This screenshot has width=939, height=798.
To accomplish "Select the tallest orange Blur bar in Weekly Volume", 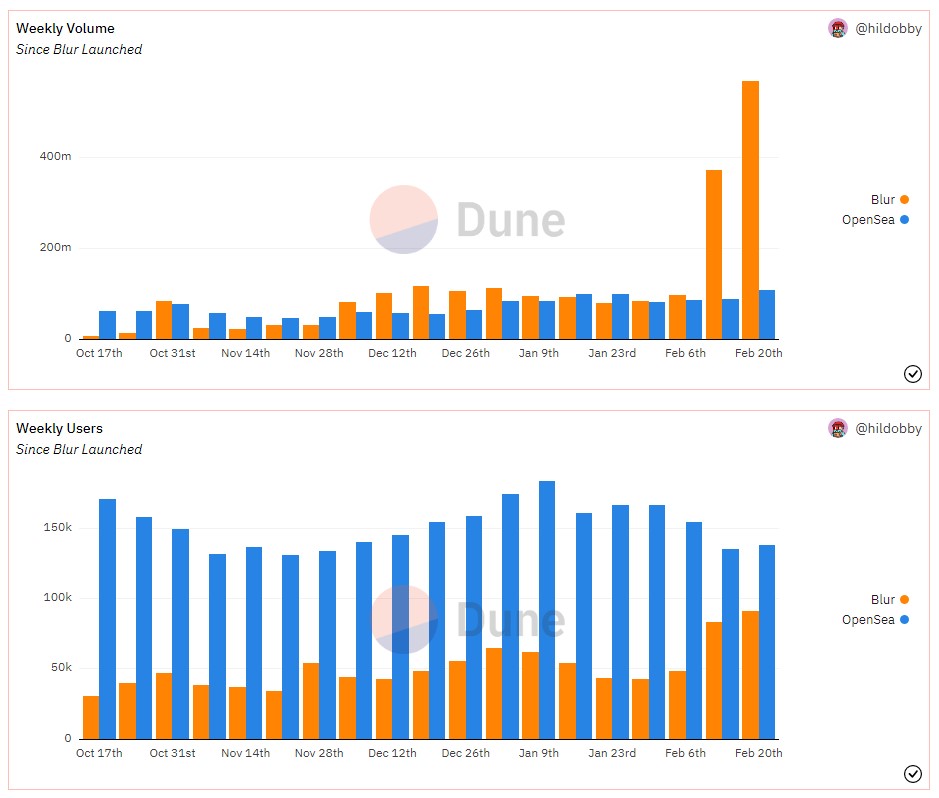I will pos(750,210).
